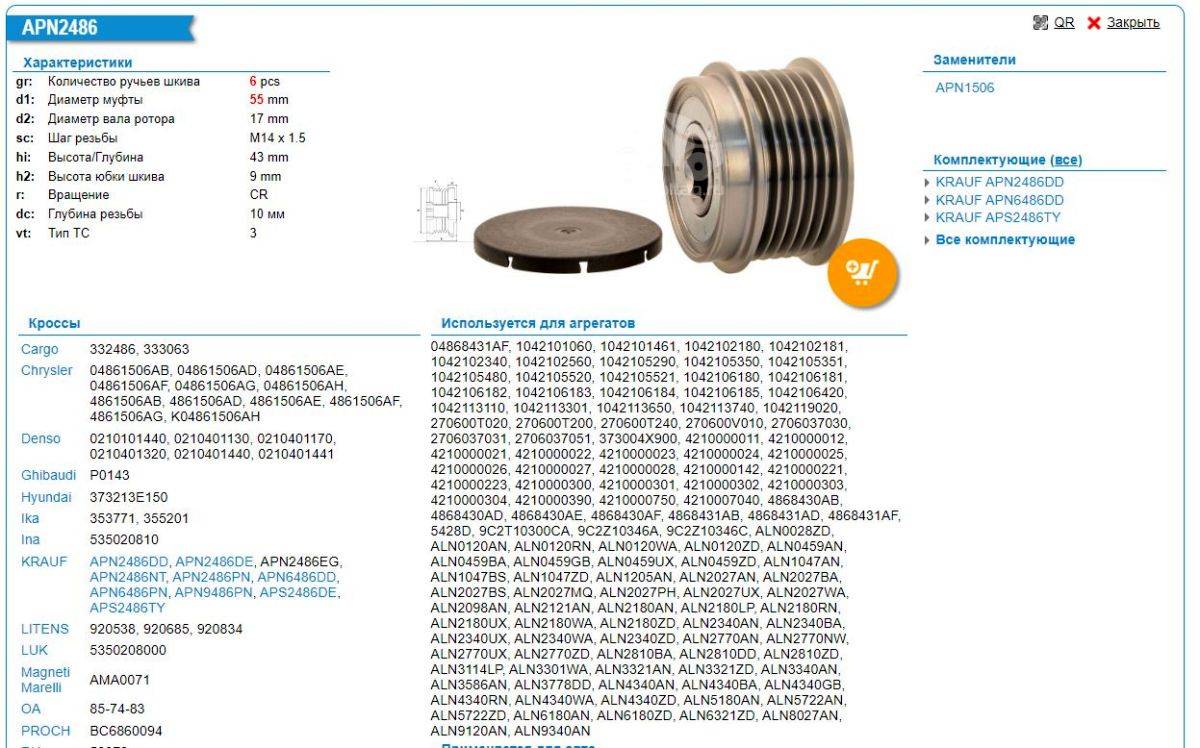This screenshot has width=1200, height=748.
Task: Open KRAUF cross reference APN9486PN
Action: coord(214,592)
